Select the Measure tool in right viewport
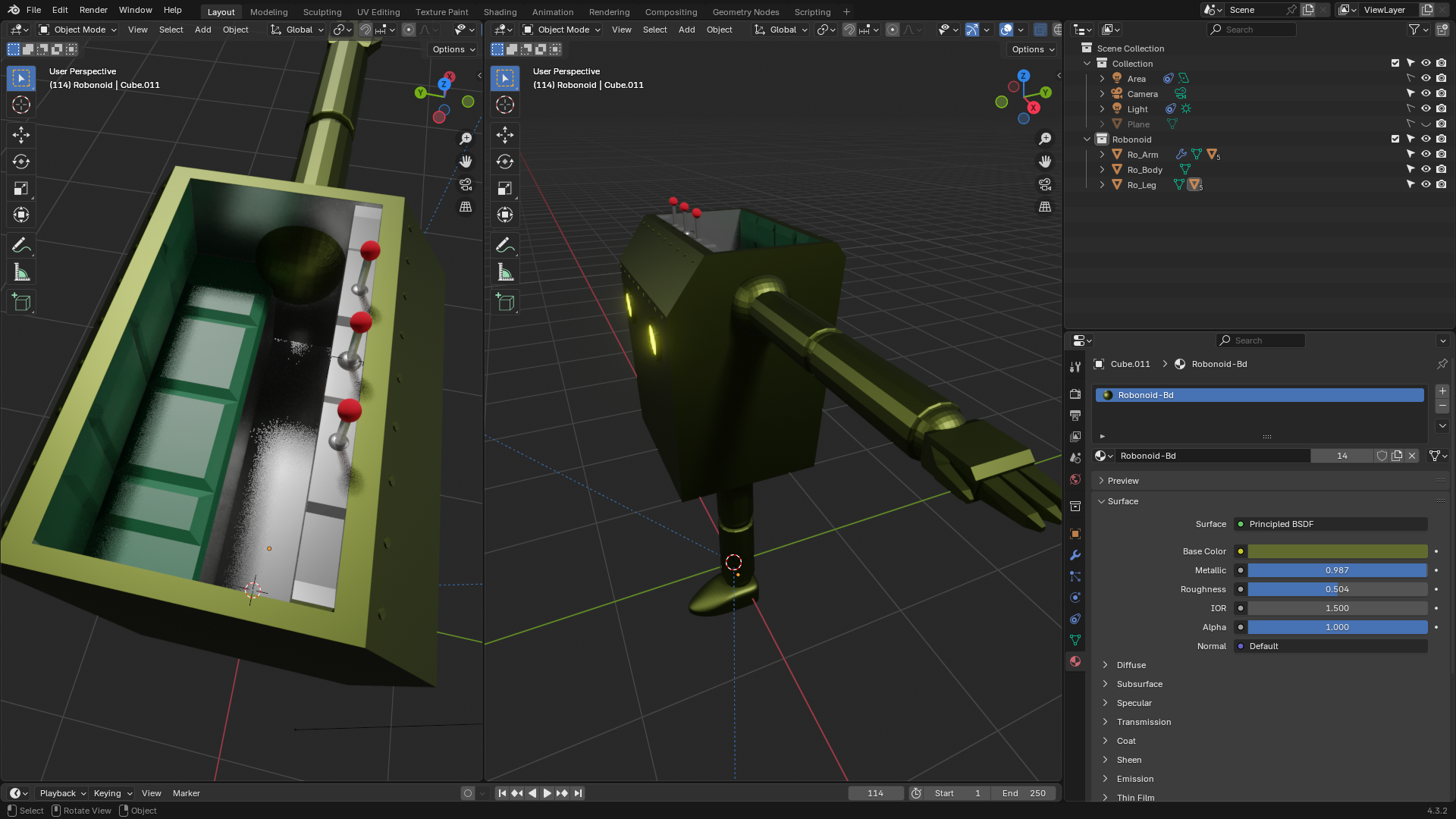This screenshot has height=819, width=1456. click(x=505, y=272)
